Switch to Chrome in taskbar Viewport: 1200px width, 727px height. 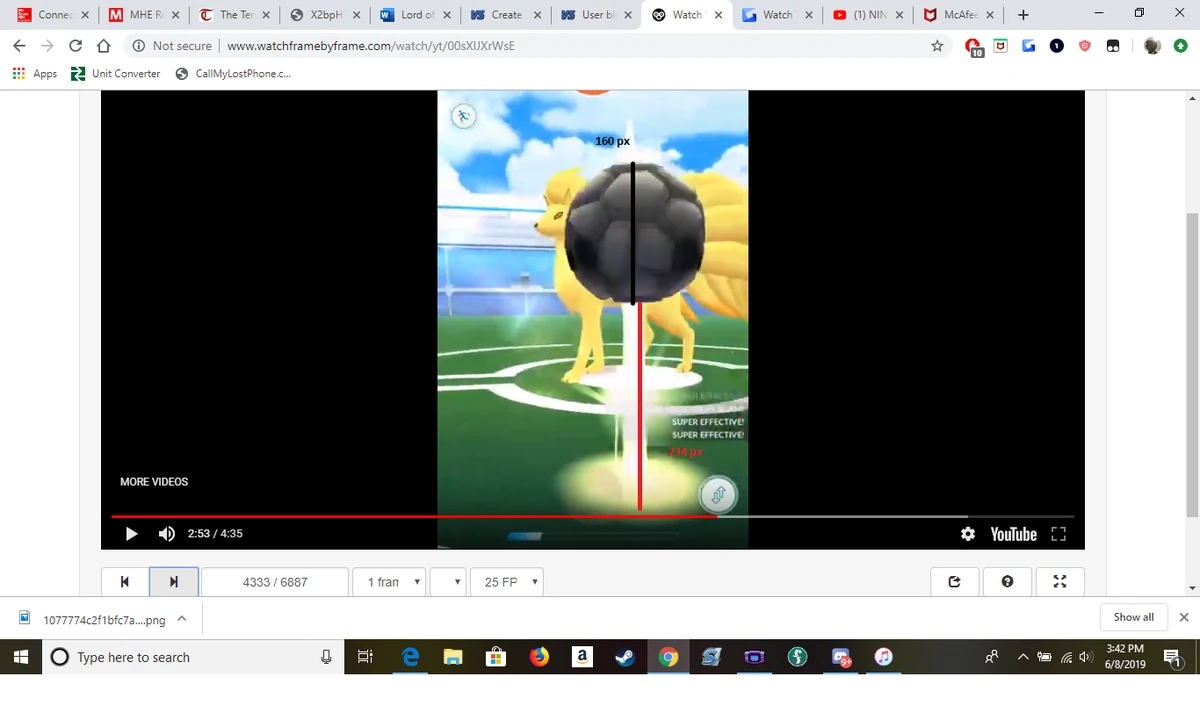pyautogui.click(x=669, y=657)
